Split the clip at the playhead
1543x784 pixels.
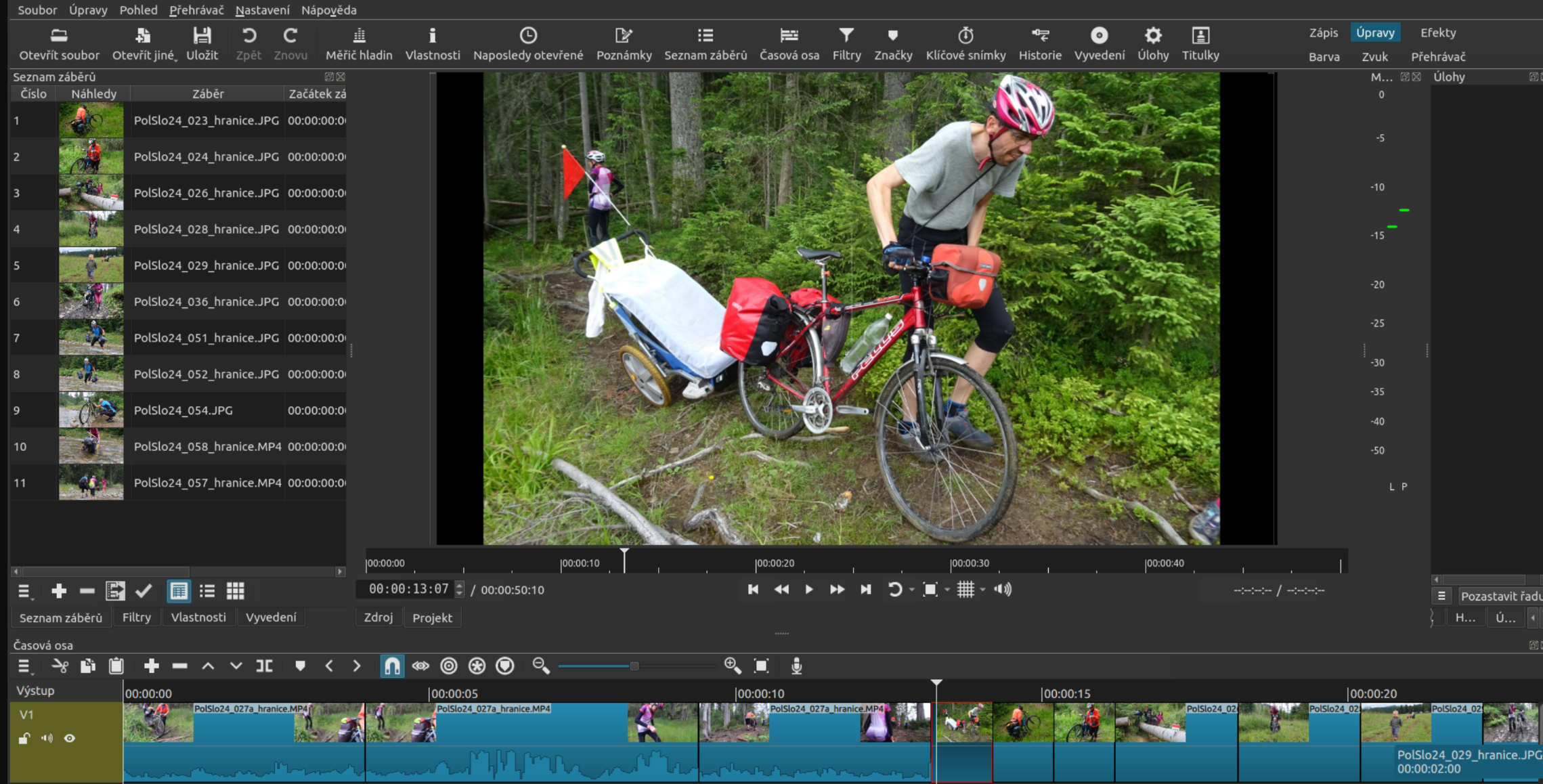264,666
